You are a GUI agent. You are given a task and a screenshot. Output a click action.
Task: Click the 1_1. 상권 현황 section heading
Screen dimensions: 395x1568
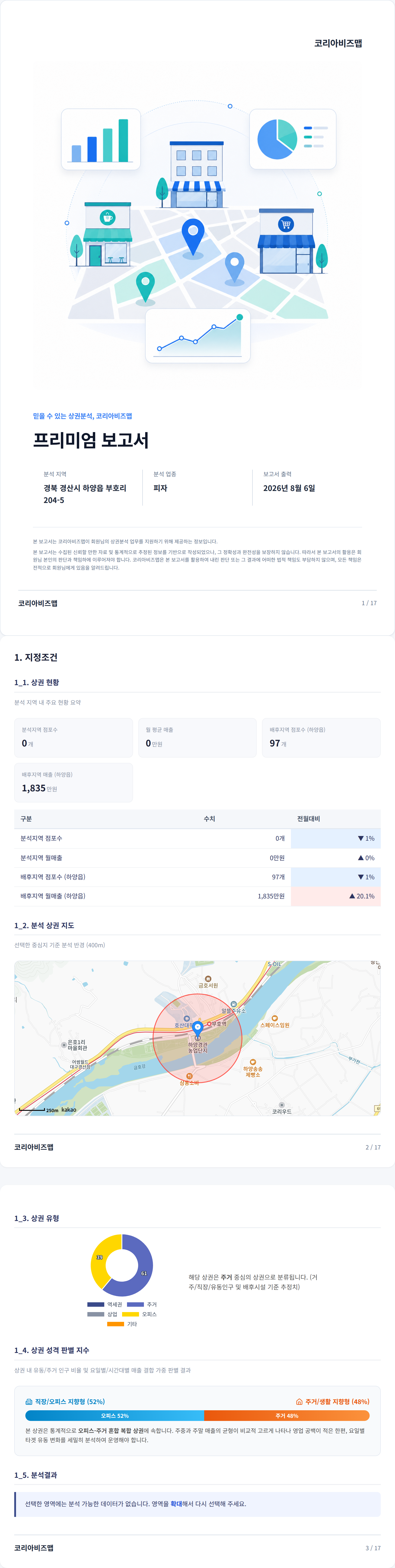[x=36, y=682]
